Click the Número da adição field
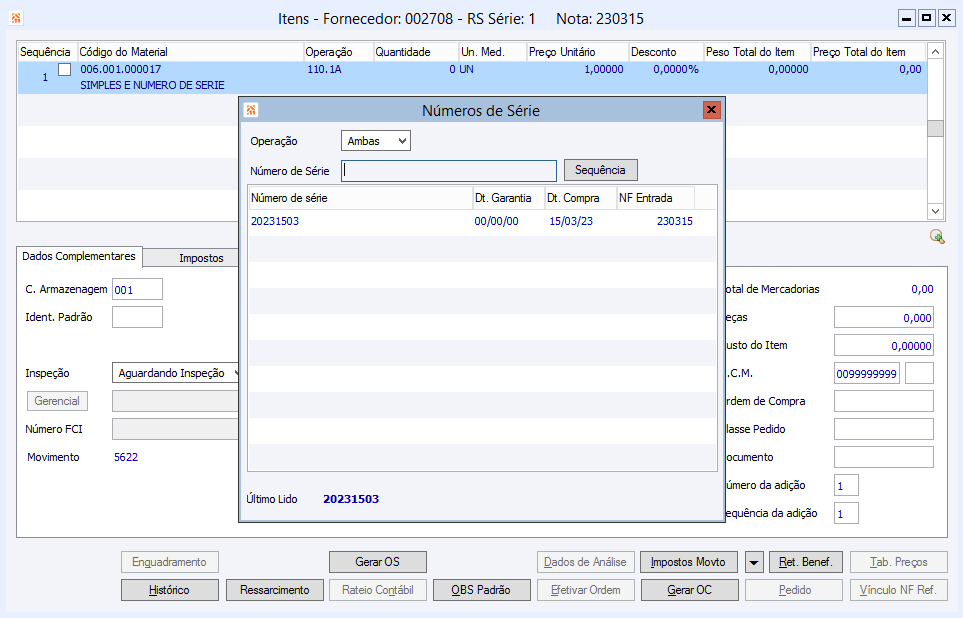The width and height of the screenshot is (963, 618). (846, 485)
